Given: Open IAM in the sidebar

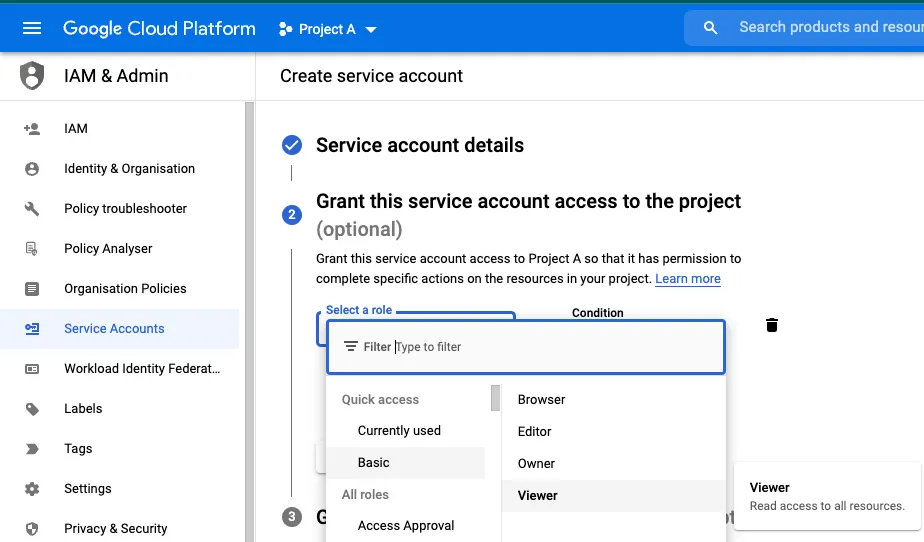Looking at the screenshot, I should tap(120, 128).
